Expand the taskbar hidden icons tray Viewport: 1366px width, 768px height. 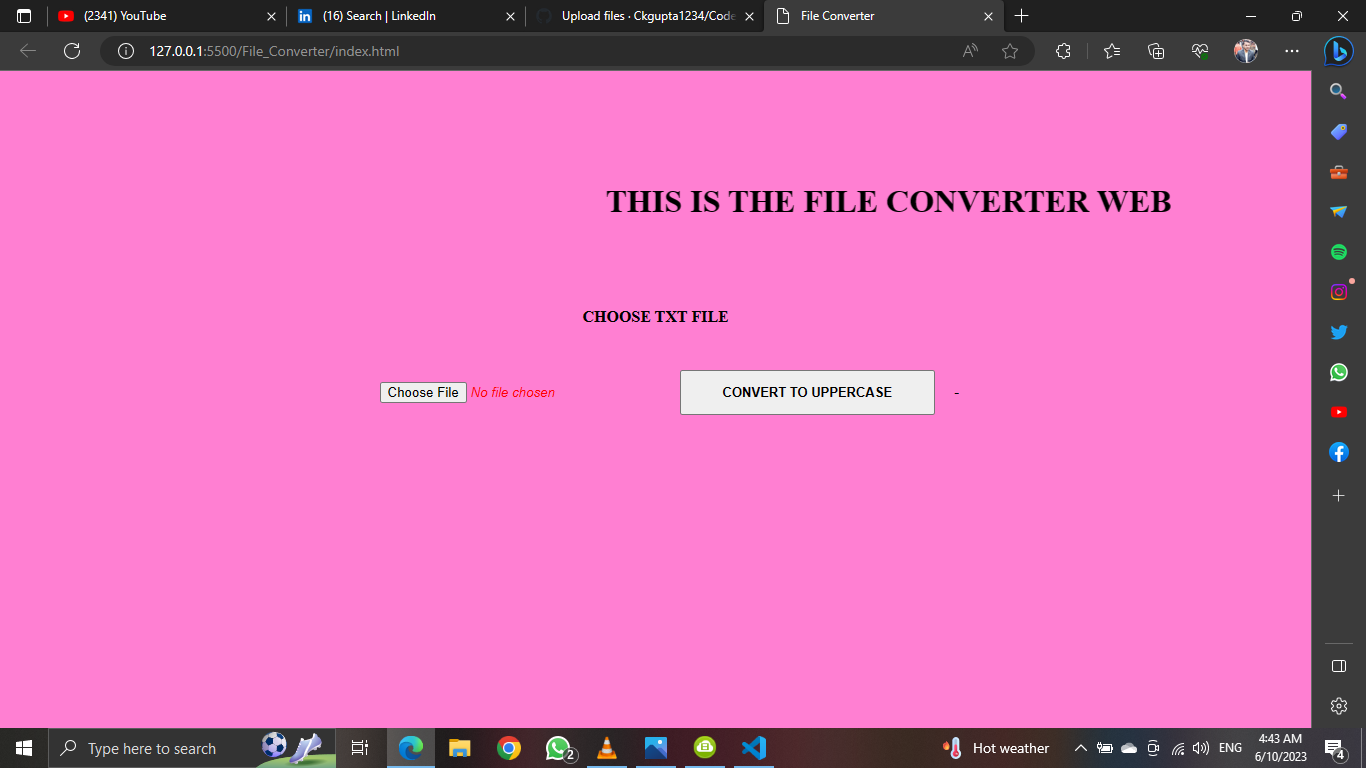coord(1080,748)
